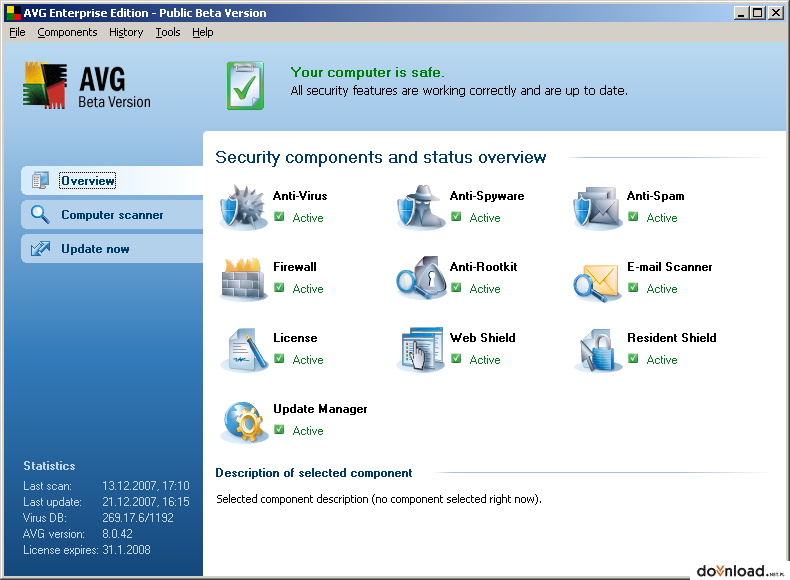Click the Statistics heading
The width and height of the screenshot is (790, 580).
tap(49, 466)
